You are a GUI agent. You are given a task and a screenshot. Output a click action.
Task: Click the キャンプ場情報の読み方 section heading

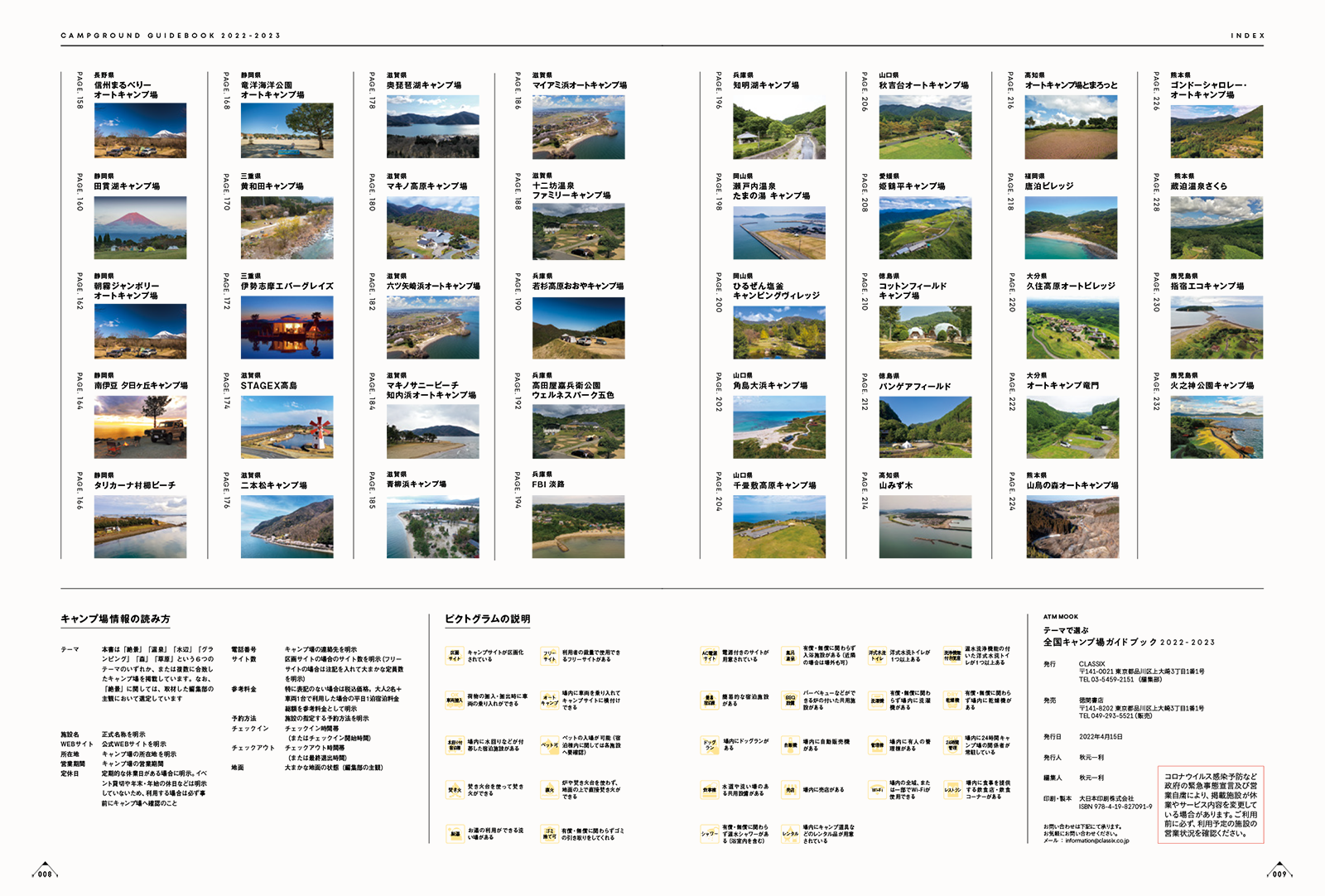[x=115, y=619]
